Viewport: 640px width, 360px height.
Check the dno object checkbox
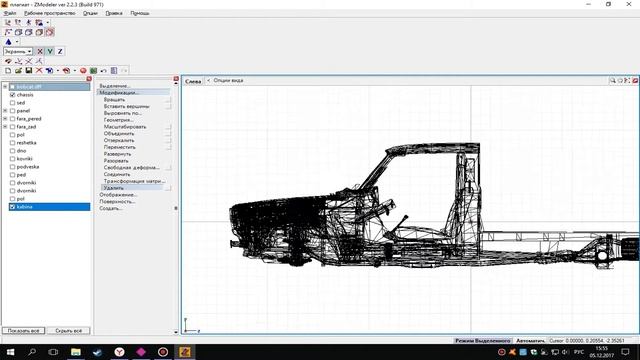tap(13, 151)
